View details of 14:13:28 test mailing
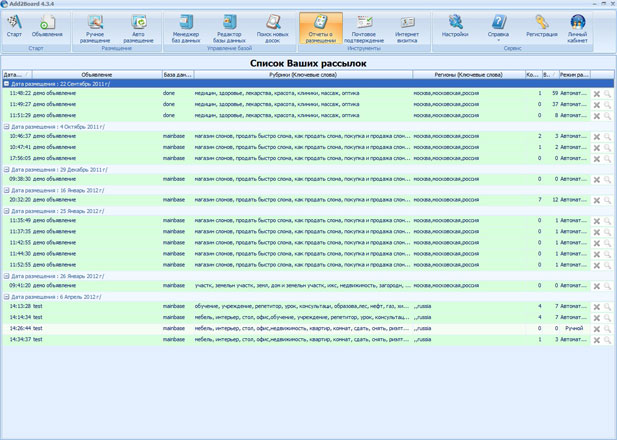Screen dimensions: 617x440 608,307
